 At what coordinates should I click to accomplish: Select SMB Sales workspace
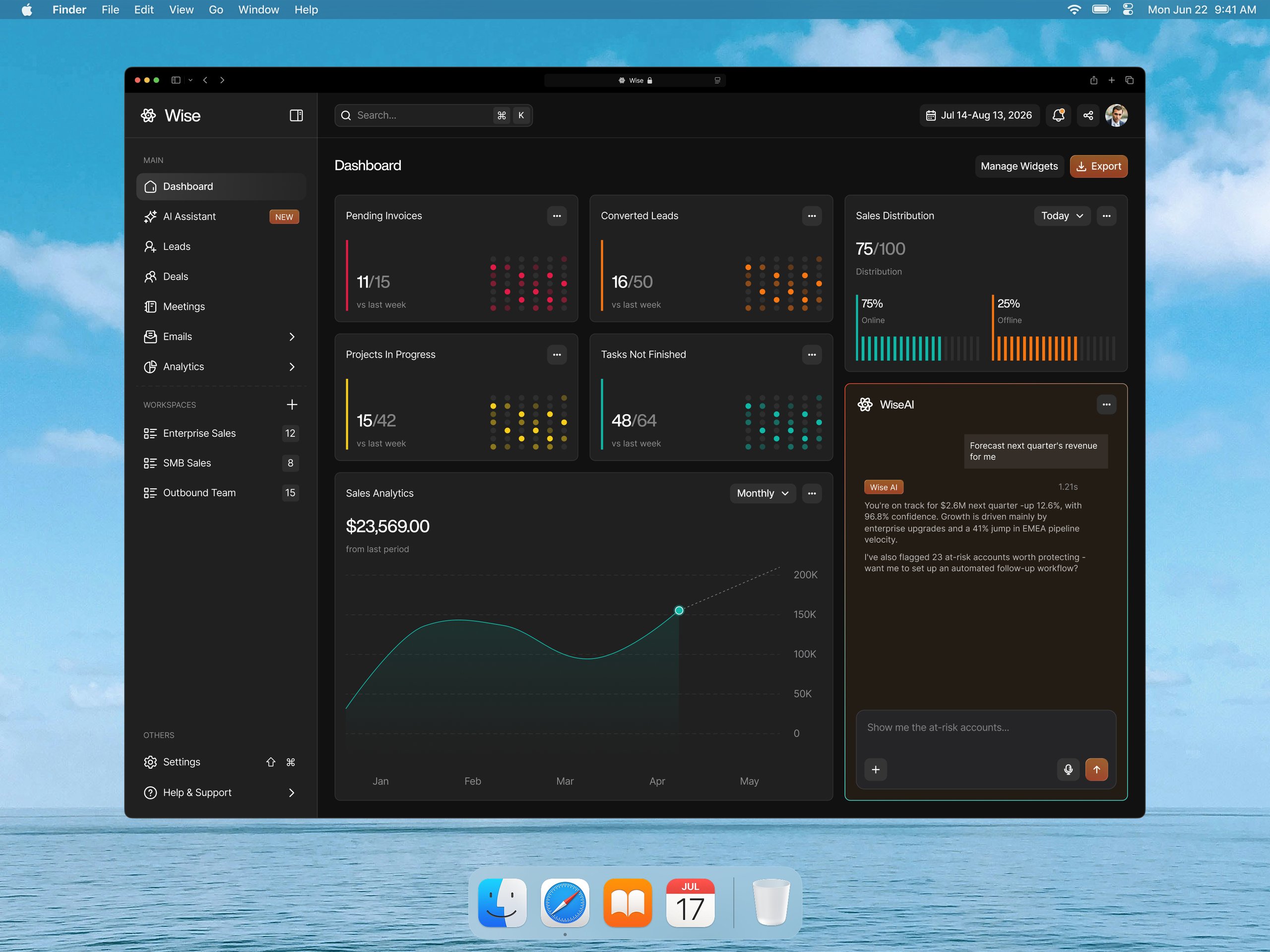click(221, 463)
